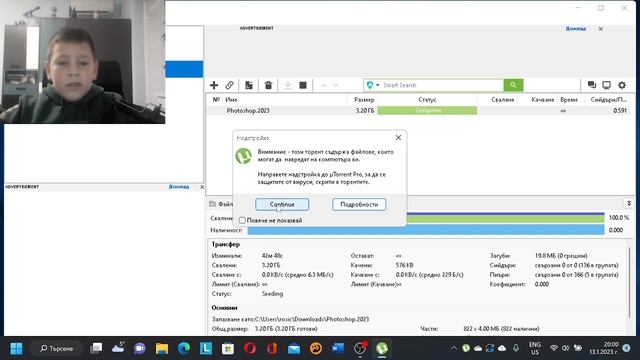Click the Remove Torrent trash icon
This screenshot has width=640, height=360.
click(268, 85)
